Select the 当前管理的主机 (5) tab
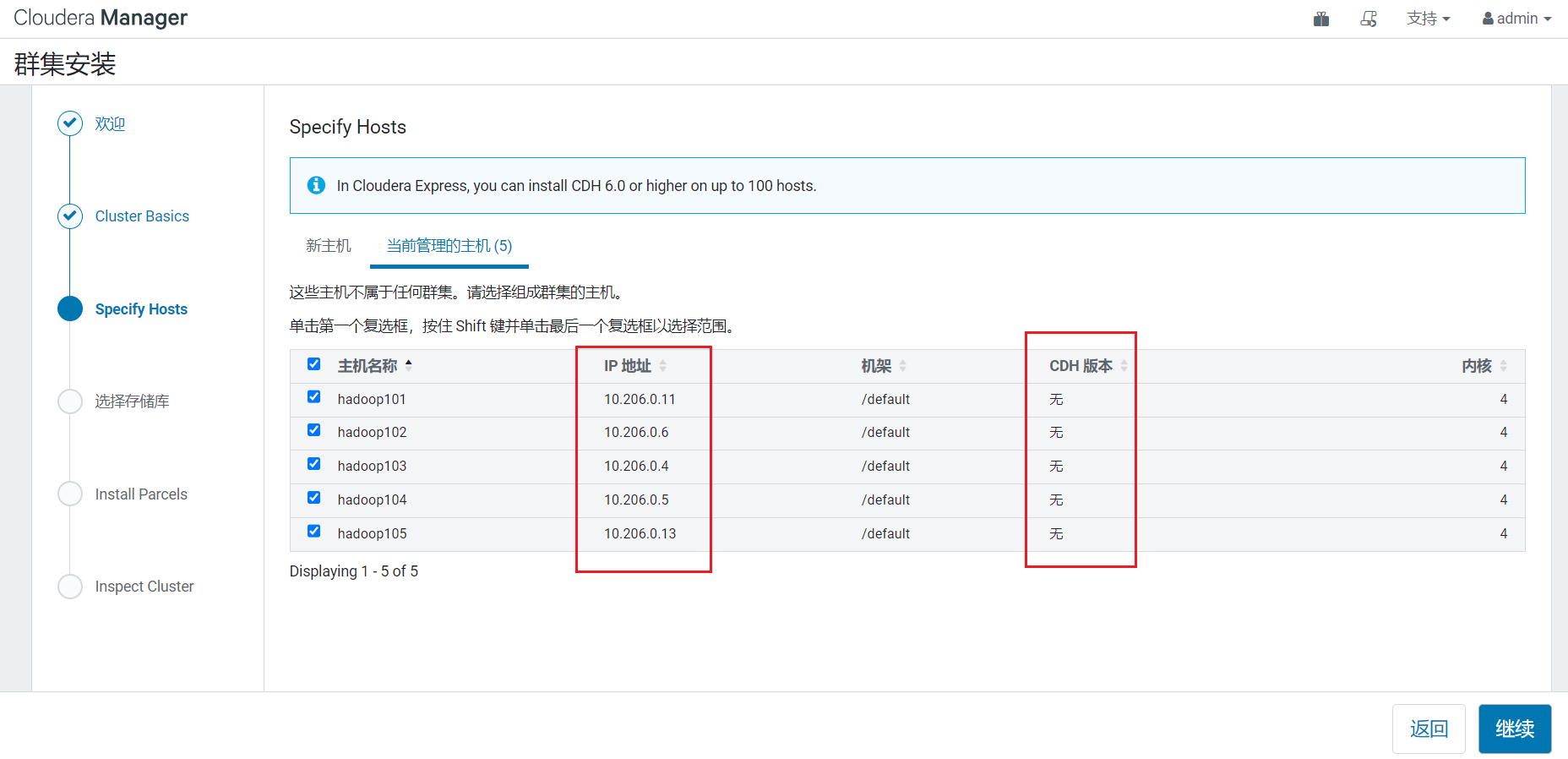This screenshot has width=1568, height=759. point(449,246)
